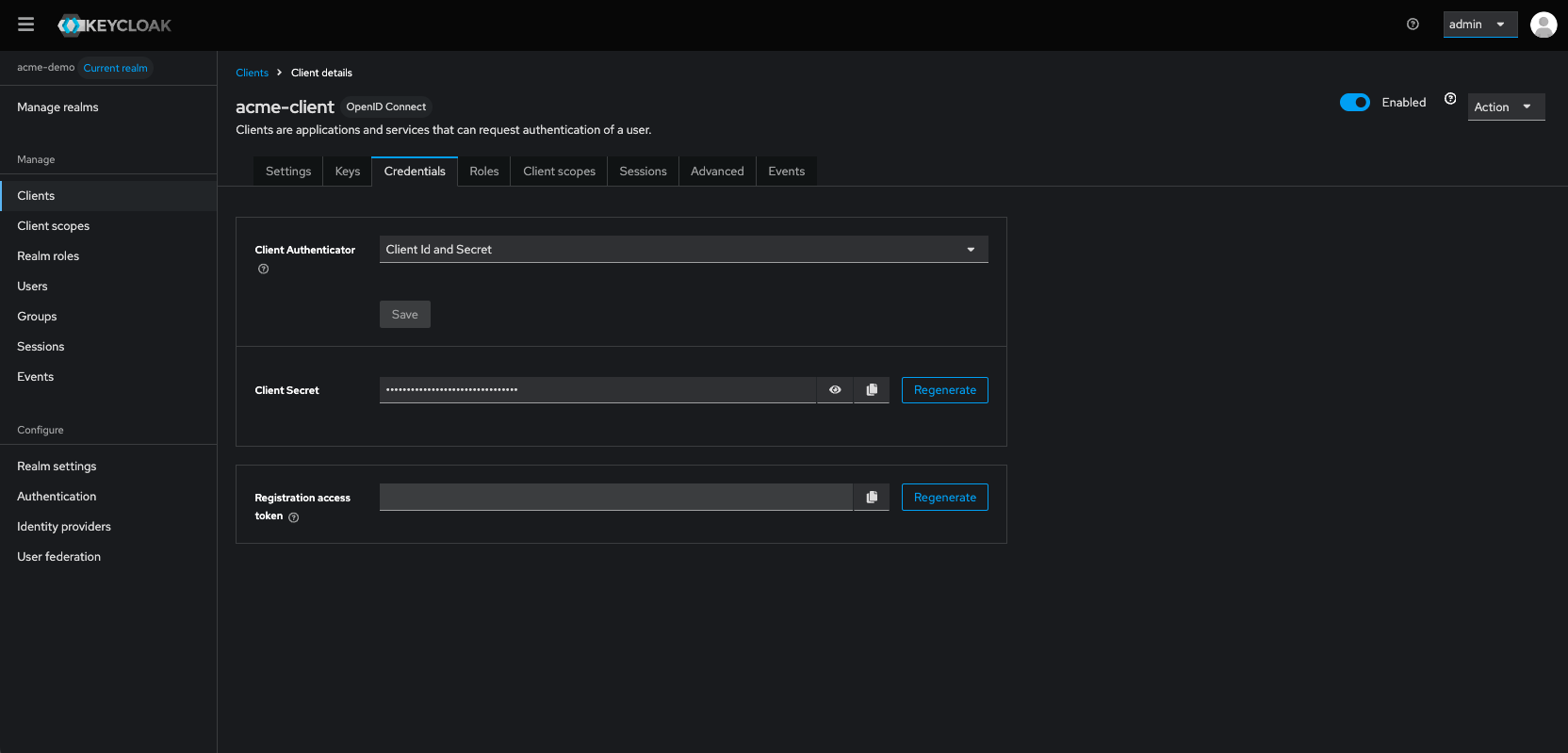
Task: Open the Groups page
Action: pyautogui.click(x=108, y=317)
